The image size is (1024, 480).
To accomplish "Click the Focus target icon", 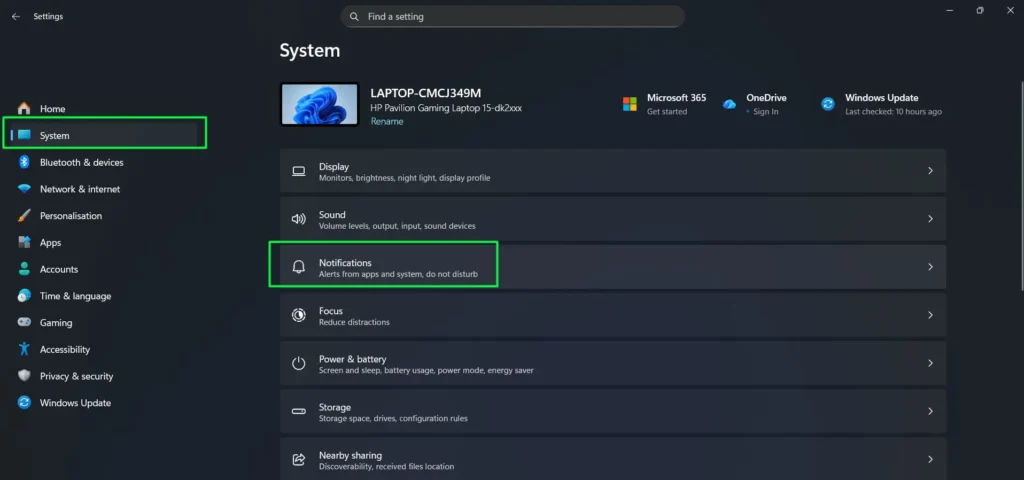I will click(298, 315).
